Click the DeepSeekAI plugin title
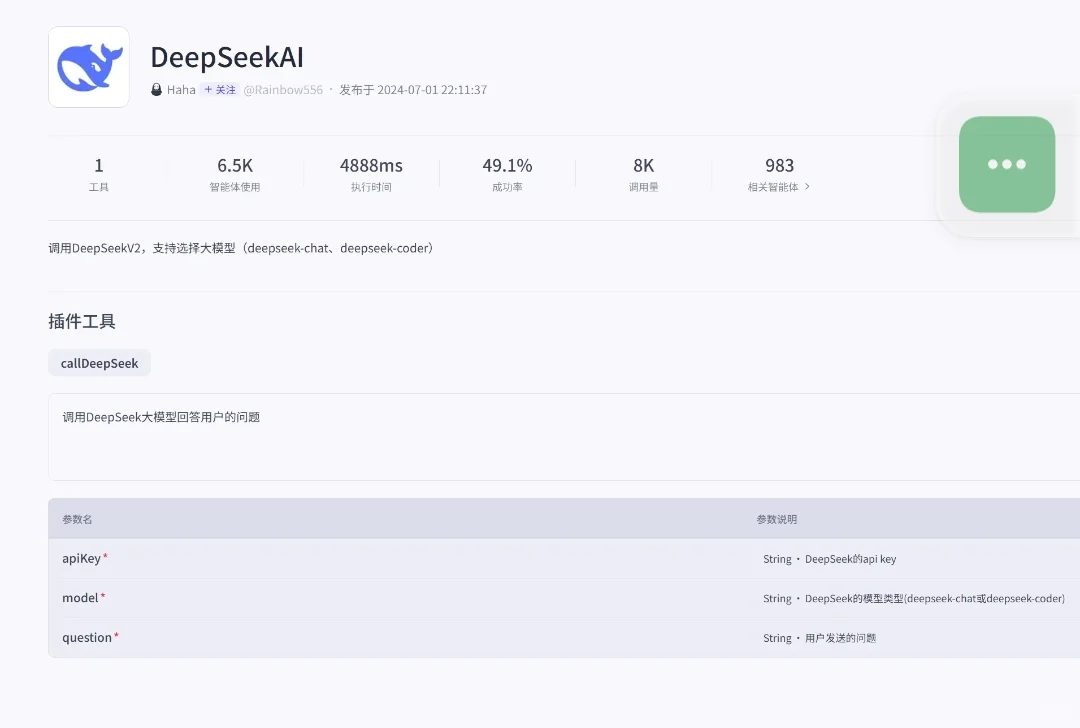1080x728 pixels. tap(227, 57)
